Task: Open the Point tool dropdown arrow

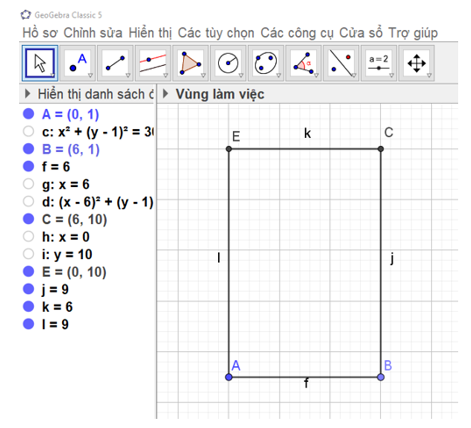Action: 90,76
